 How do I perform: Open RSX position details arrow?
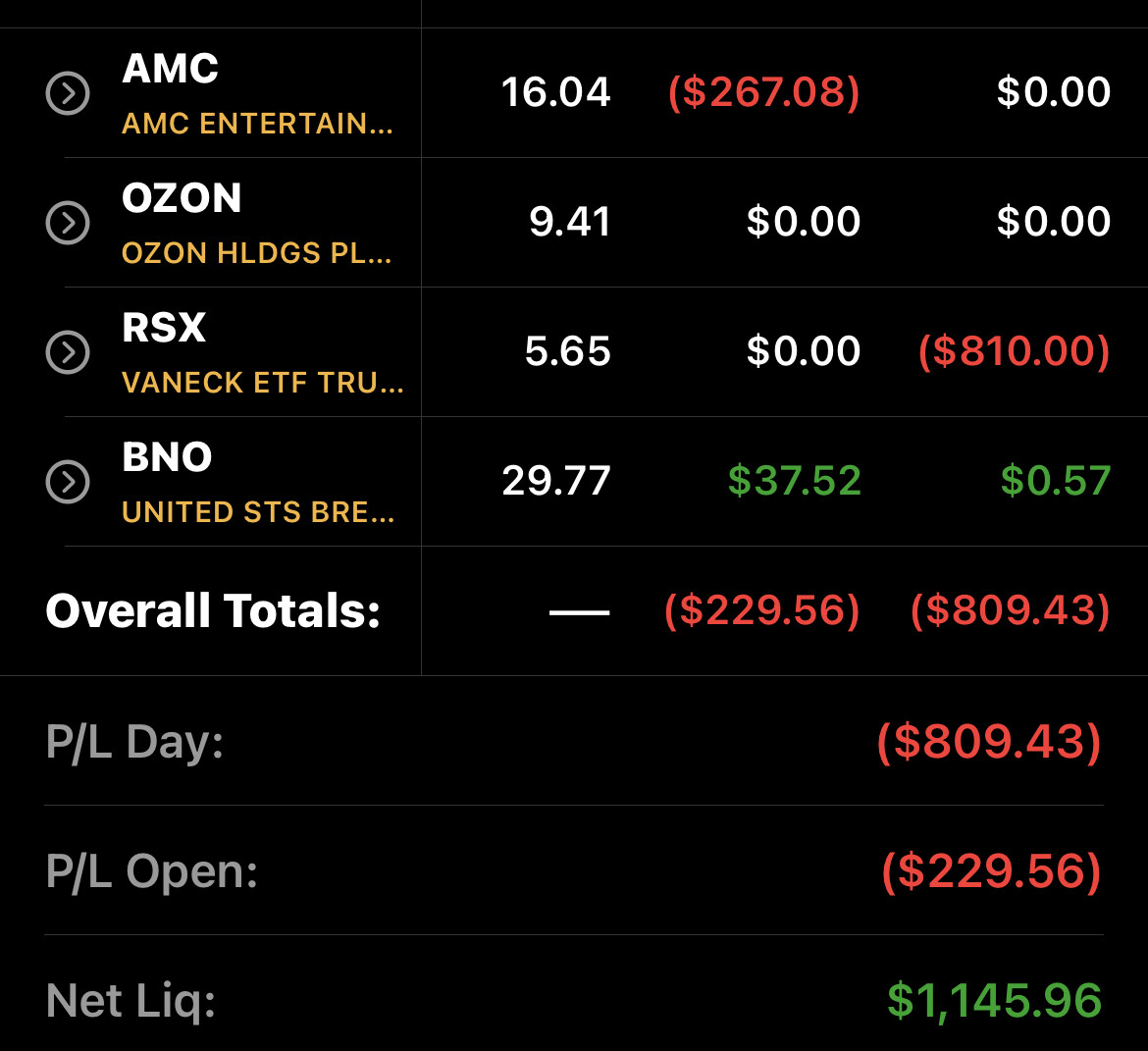coord(68,352)
